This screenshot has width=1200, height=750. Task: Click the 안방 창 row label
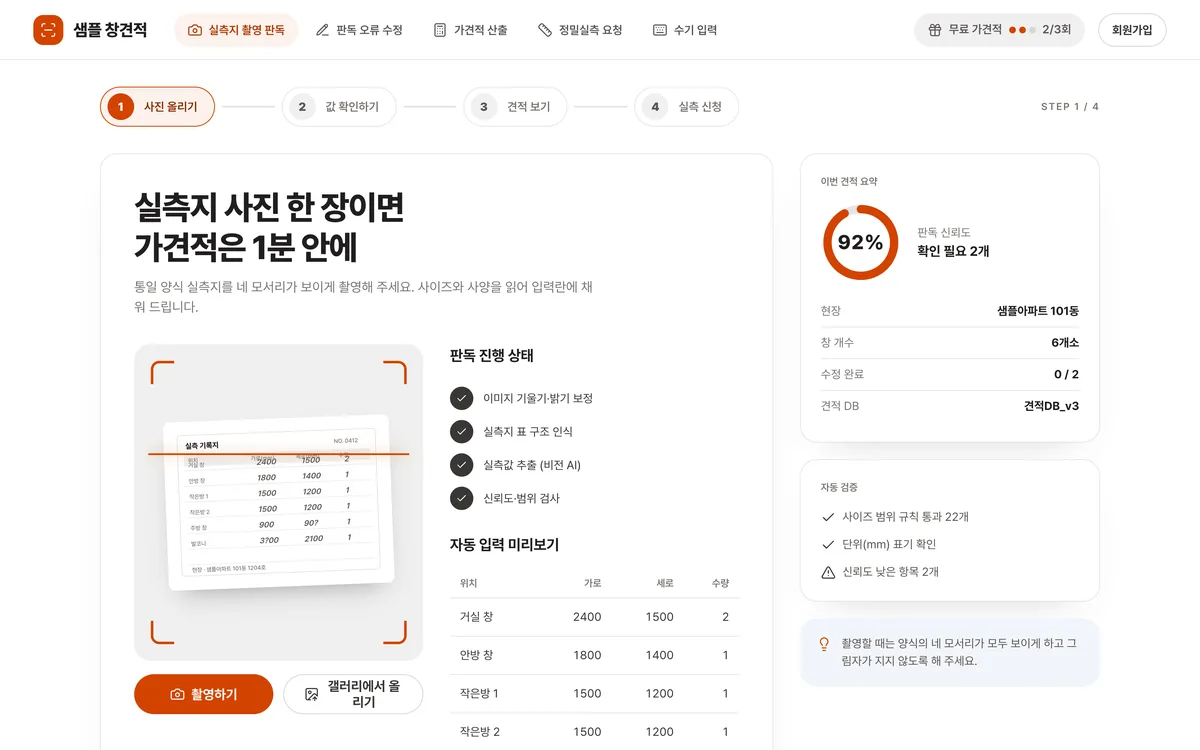tap(476, 655)
